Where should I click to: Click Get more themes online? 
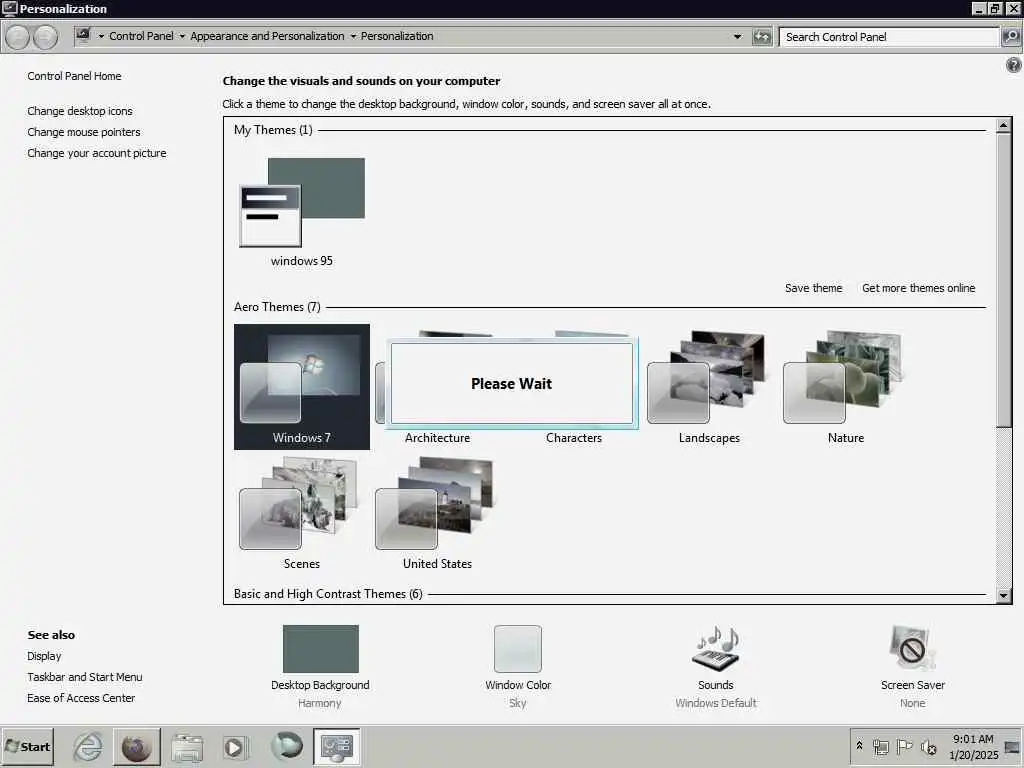tap(918, 288)
